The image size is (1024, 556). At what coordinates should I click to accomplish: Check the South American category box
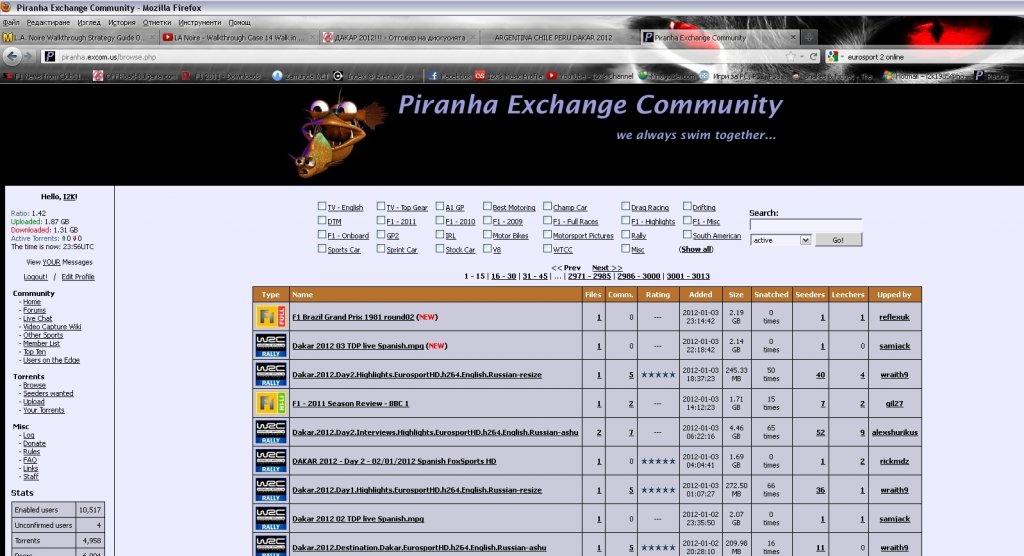tap(687, 234)
